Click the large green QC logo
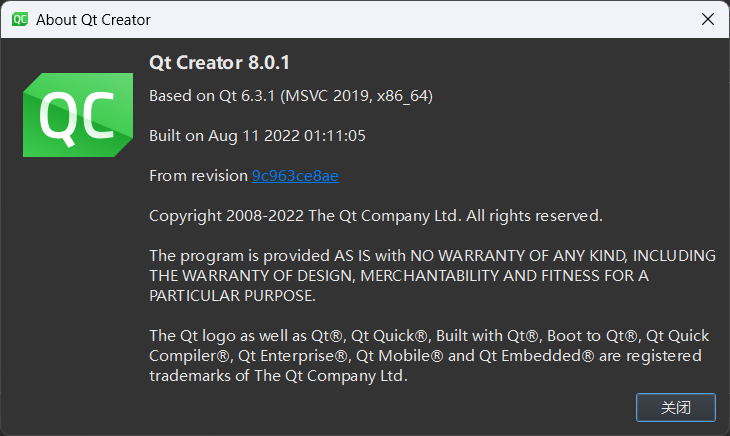This screenshot has width=730, height=436. click(78, 116)
